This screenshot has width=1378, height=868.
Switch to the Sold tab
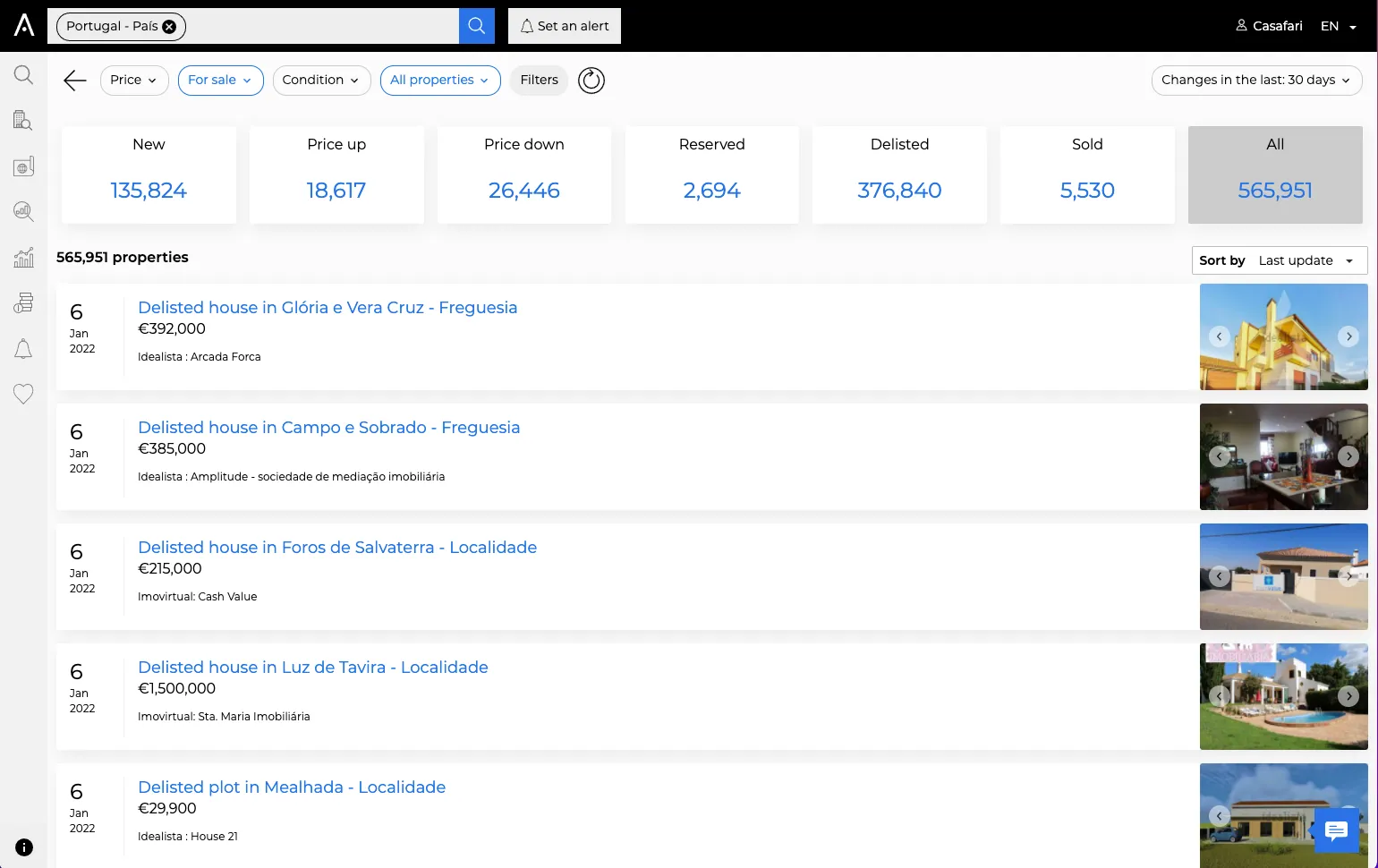click(x=1087, y=174)
